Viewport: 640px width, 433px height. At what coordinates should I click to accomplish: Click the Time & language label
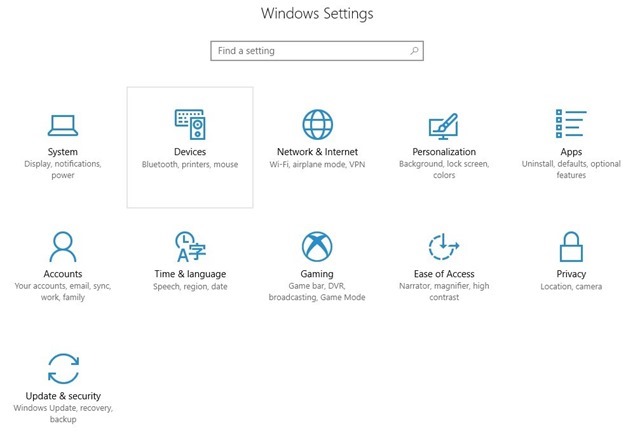pos(190,274)
